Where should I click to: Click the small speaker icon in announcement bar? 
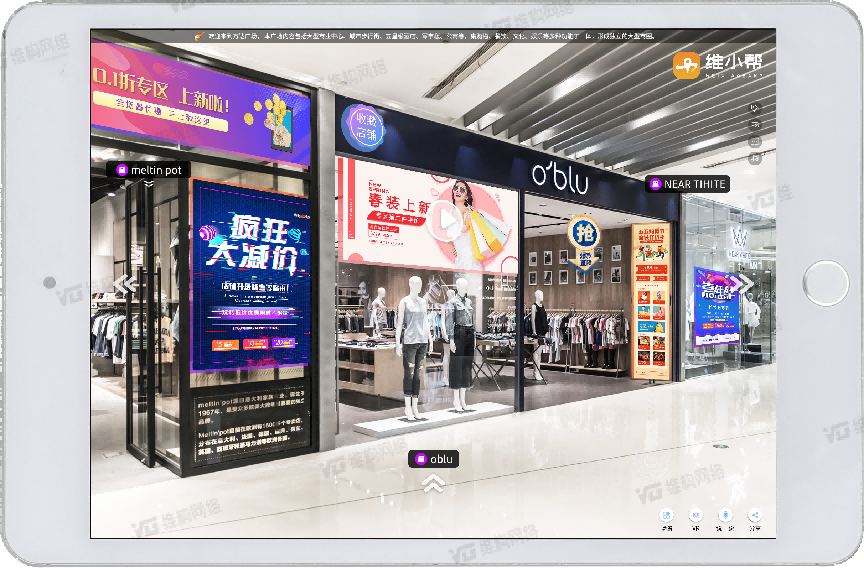[199, 36]
